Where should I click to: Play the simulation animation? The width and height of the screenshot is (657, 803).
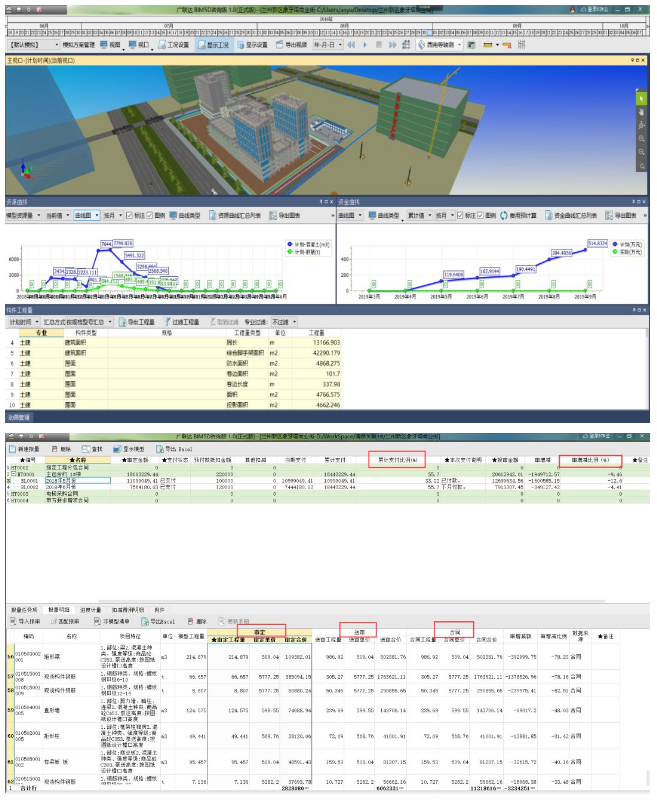[x=365, y=45]
